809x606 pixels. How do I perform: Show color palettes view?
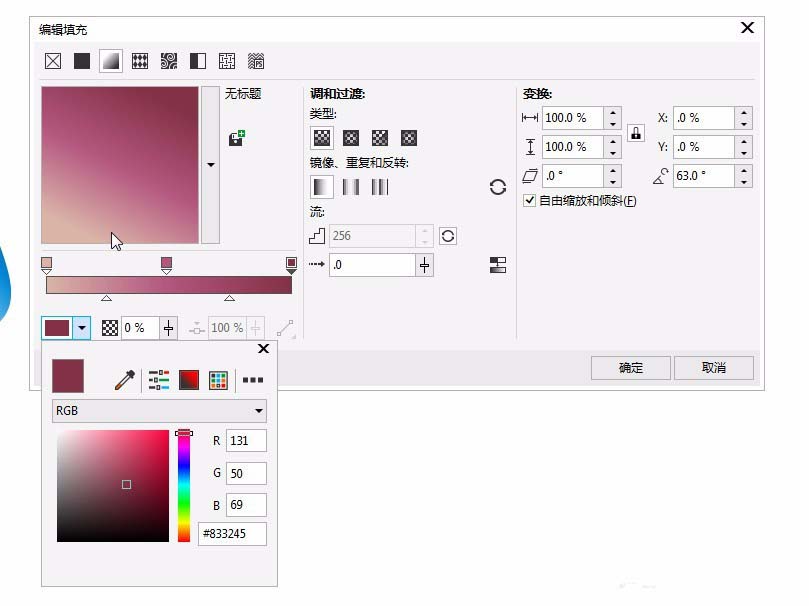[218, 380]
